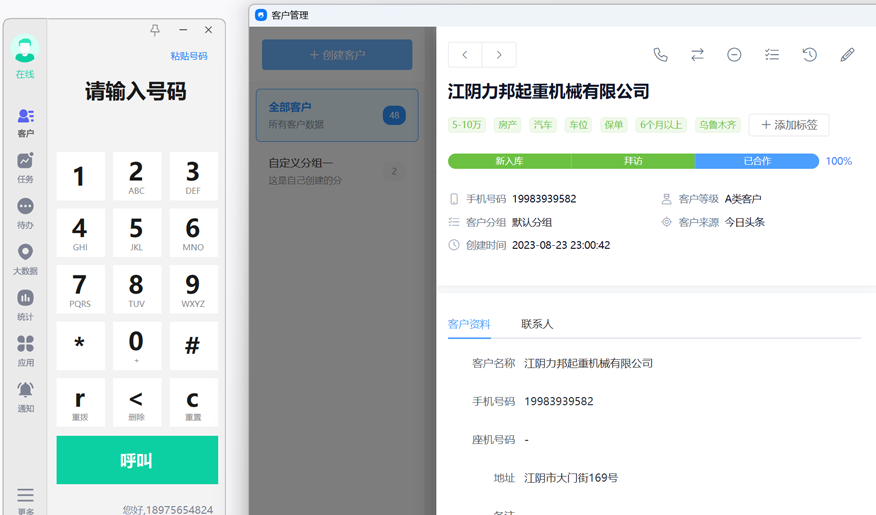Click the 默认分组 group value

pos(532,222)
